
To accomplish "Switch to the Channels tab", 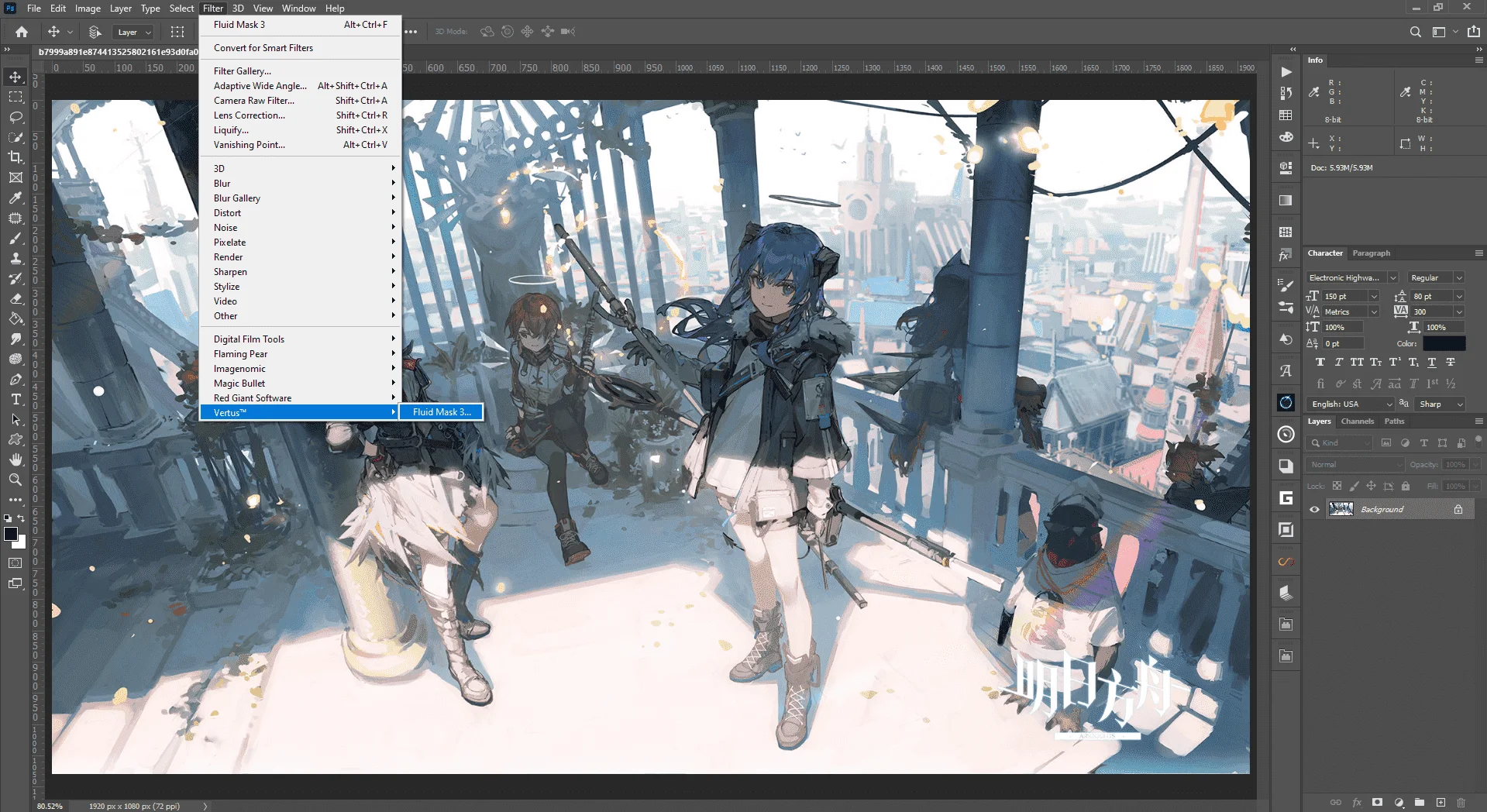I will pyautogui.click(x=1358, y=421).
